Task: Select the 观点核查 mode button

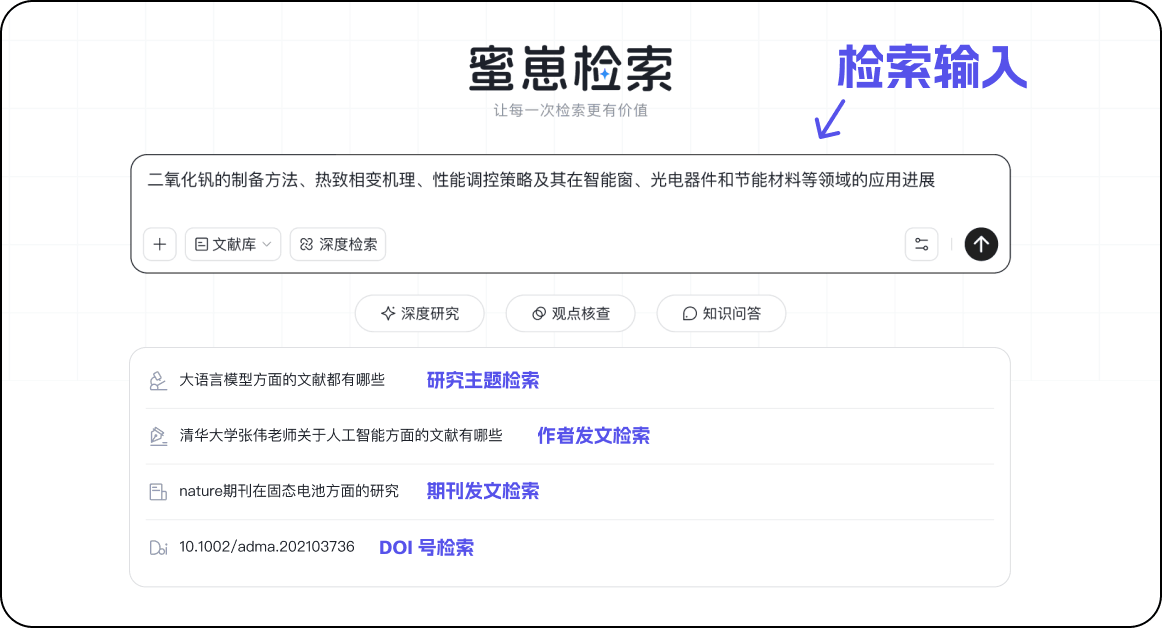Action: click(570, 314)
